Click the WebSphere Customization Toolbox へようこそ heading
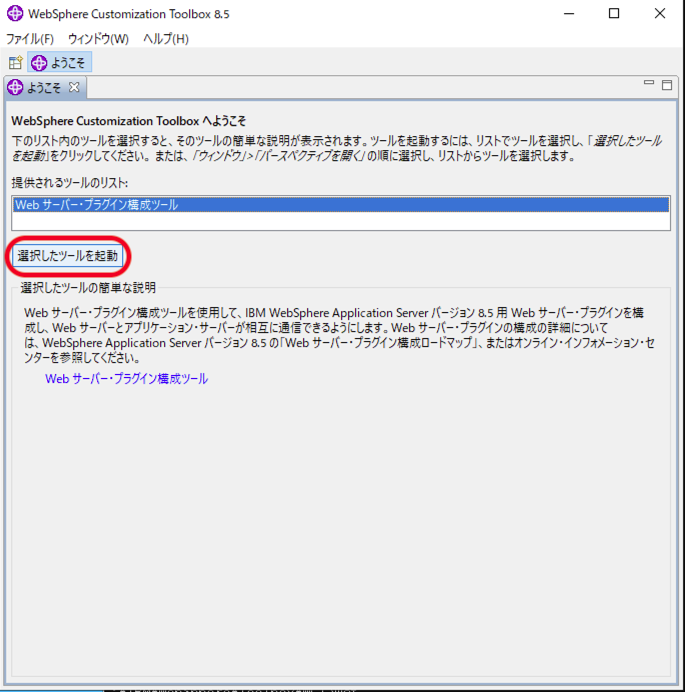This screenshot has width=685, height=692. click(128, 121)
